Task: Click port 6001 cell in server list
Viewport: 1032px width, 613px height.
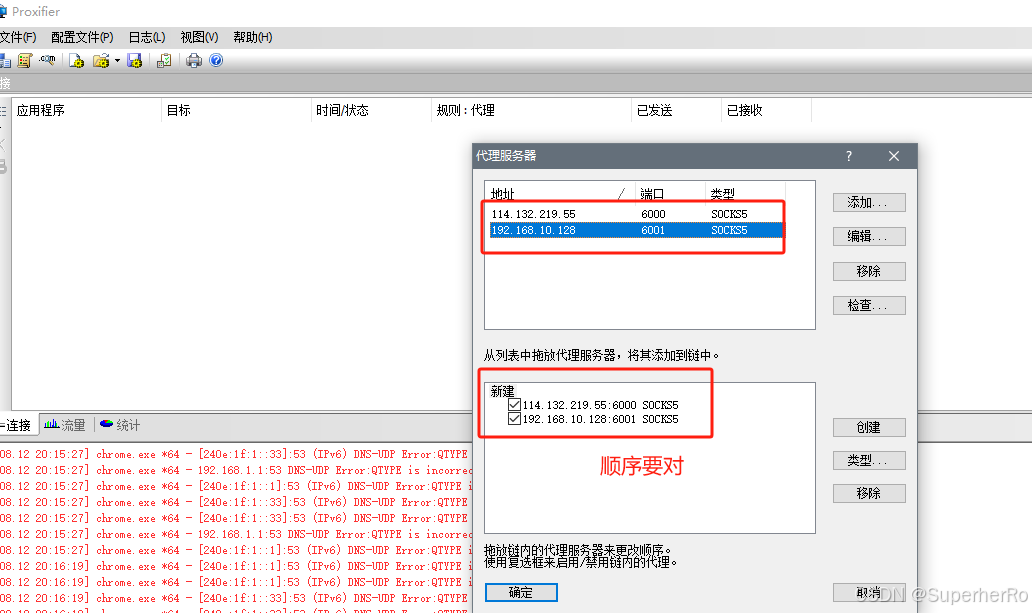Action: pyautogui.click(x=653, y=230)
